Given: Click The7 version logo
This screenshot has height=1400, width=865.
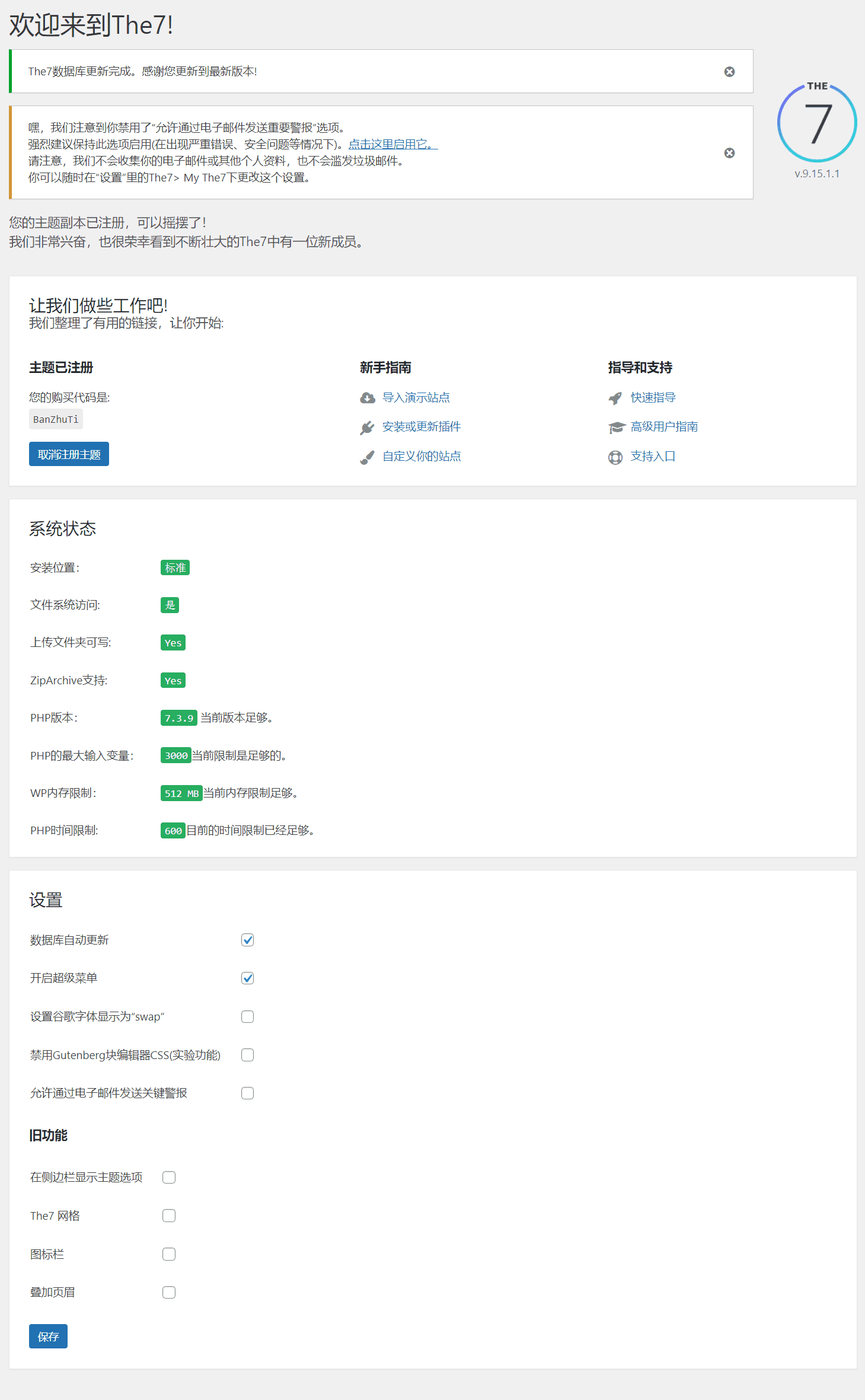Looking at the screenshot, I should (x=817, y=123).
